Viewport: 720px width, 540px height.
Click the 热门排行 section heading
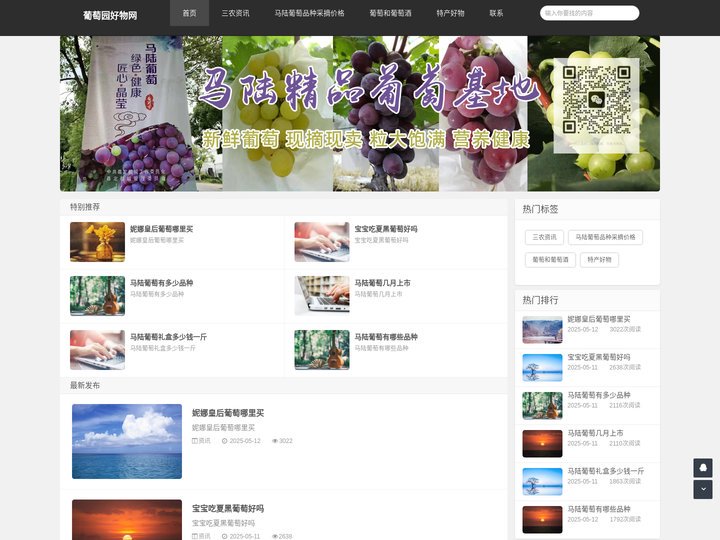tap(540, 300)
